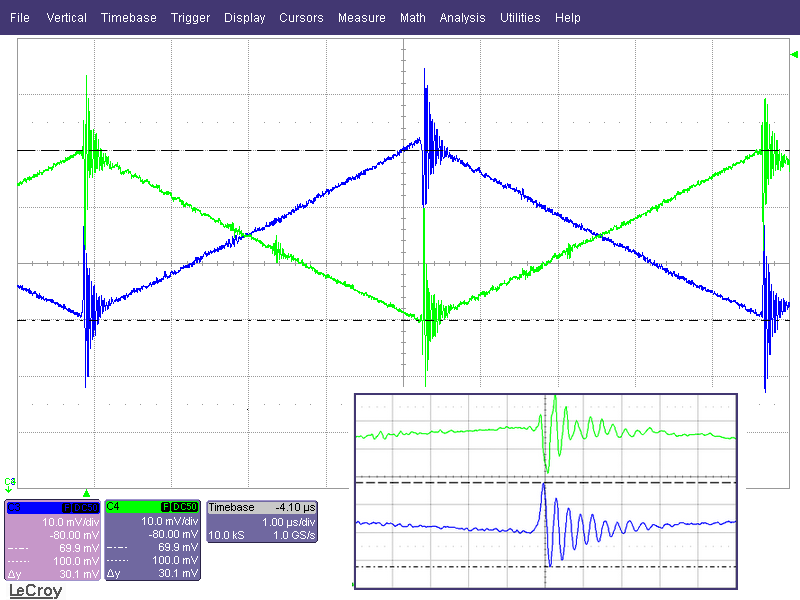Image resolution: width=800 pixels, height=600 pixels.
Task: Click the green trigger delay marker below grid
Action: [x=87, y=492]
